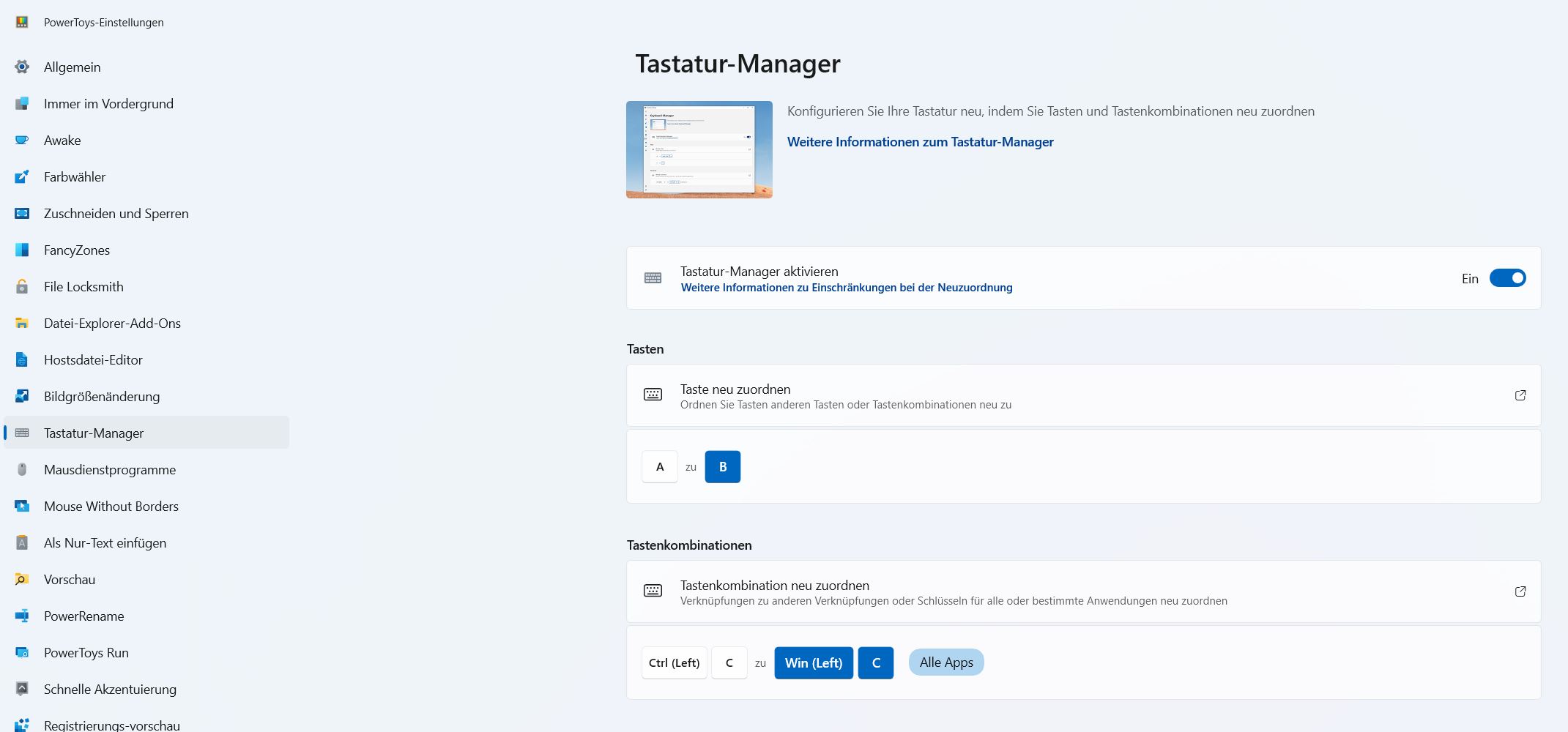Click the Datei-Explorer-Add-Ons folder icon

(22, 323)
